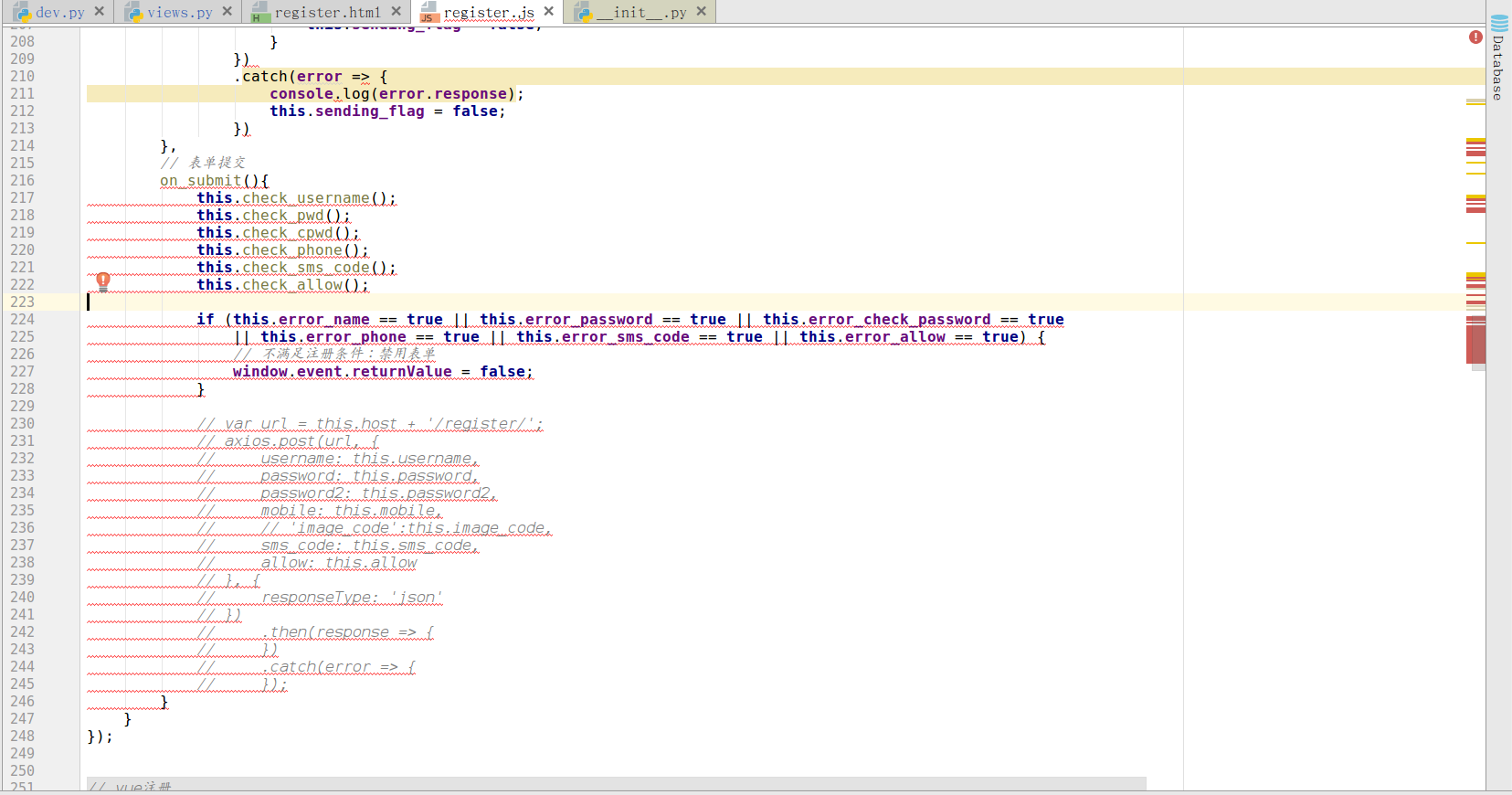Viewport: 1512px width, 795px height.
Task: Open the Database tool window
Action: pyautogui.click(x=1498, y=57)
